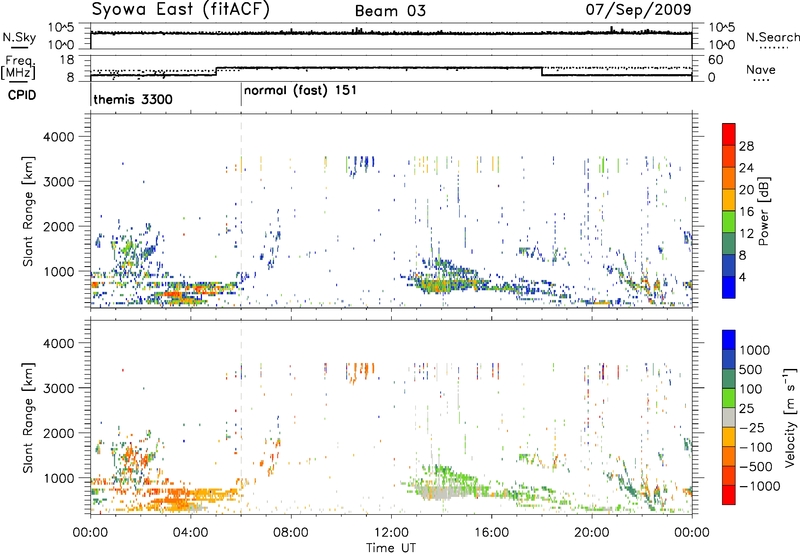Click the light green 12–16 dB Power colorbar segment

[729, 222]
